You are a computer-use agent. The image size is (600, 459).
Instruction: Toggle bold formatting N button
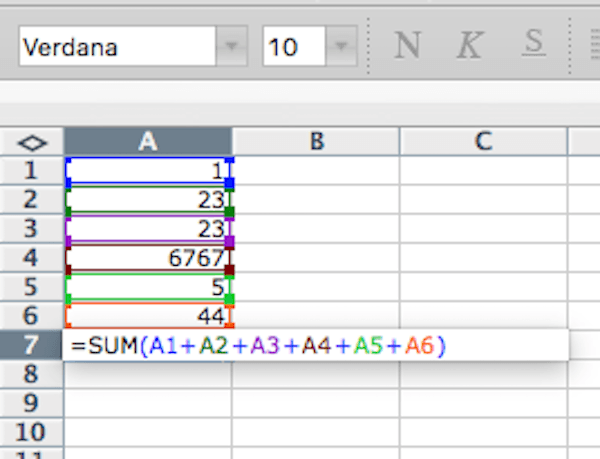pyautogui.click(x=406, y=46)
